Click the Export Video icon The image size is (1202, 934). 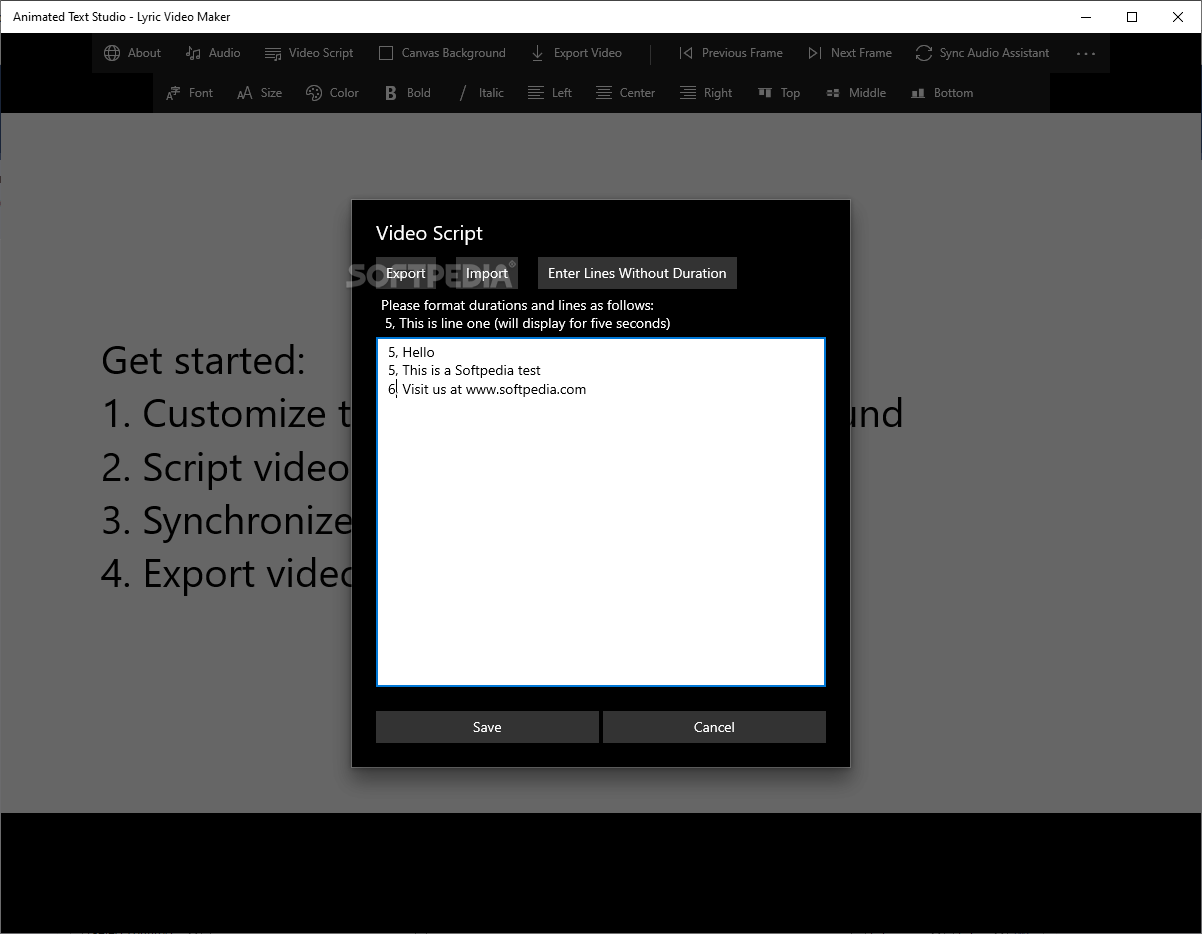click(x=576, y=52)
